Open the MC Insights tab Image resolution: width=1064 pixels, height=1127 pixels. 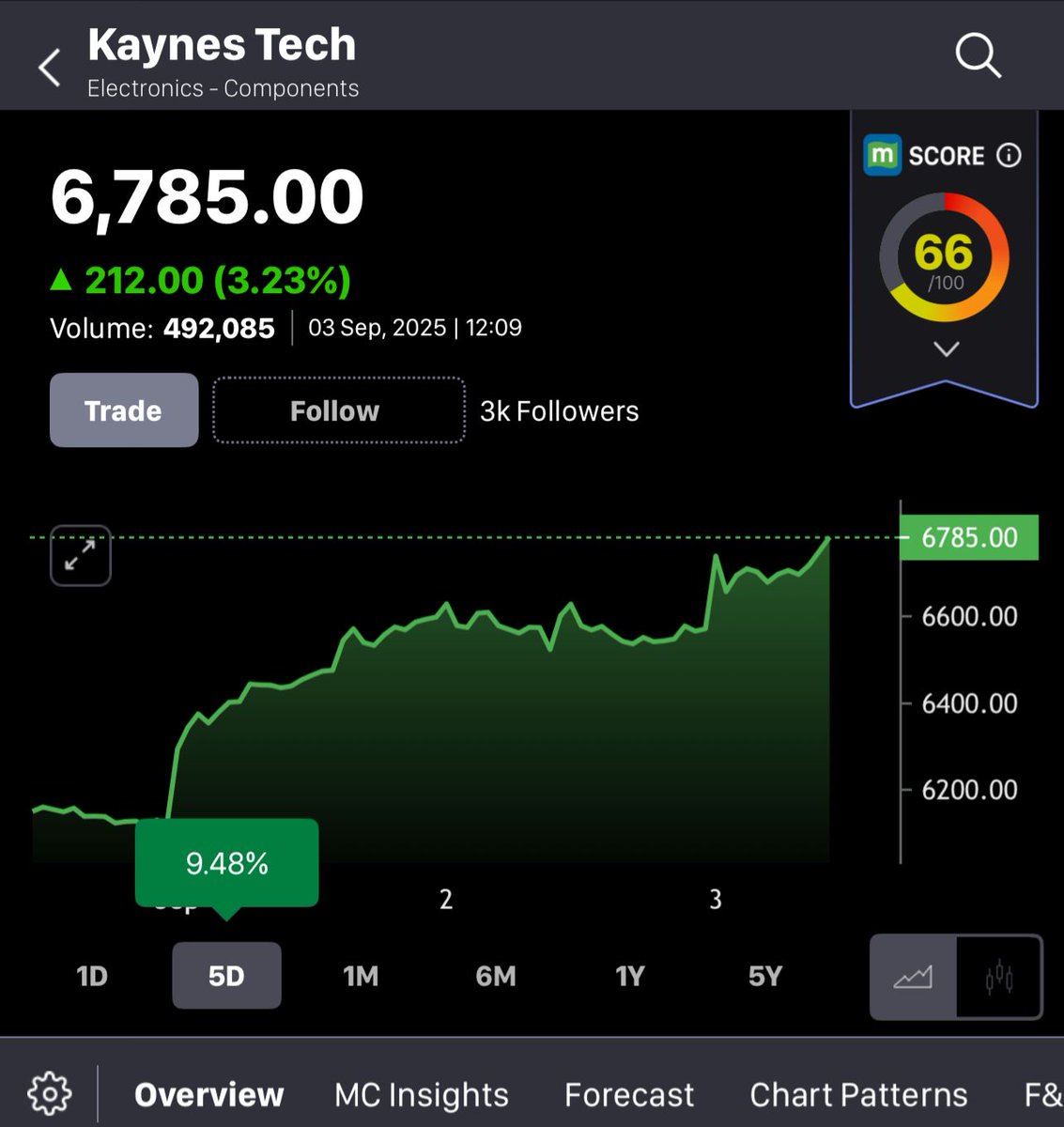click(x=422, y=1095)
